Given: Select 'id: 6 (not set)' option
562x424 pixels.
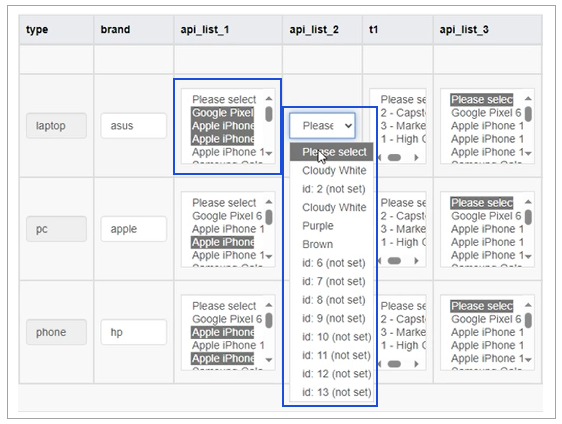Looking at the screenshot, I should coord(332,263).
